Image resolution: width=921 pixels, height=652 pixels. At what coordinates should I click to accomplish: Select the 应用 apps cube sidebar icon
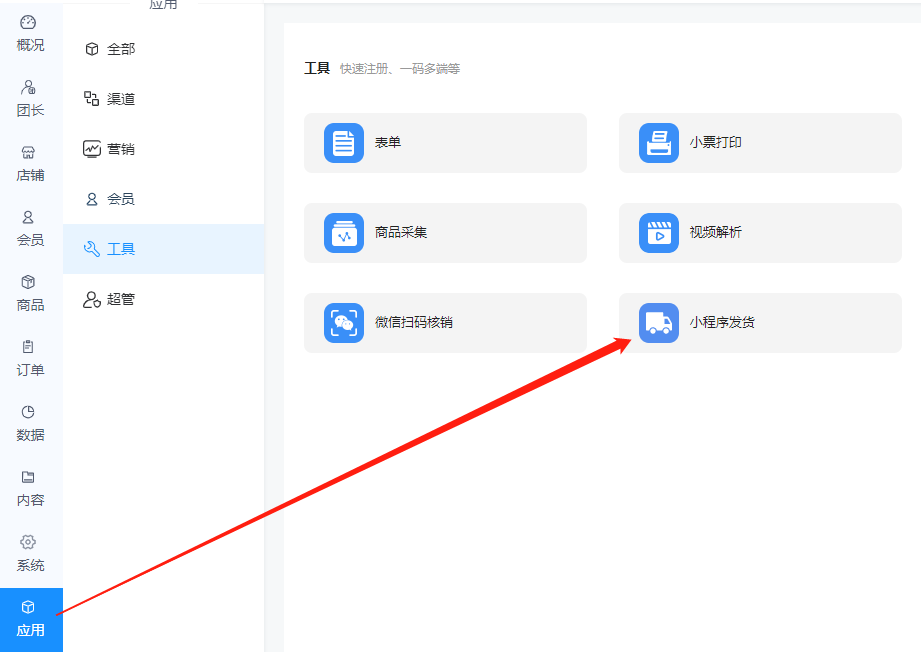click(x=28, y=607)
